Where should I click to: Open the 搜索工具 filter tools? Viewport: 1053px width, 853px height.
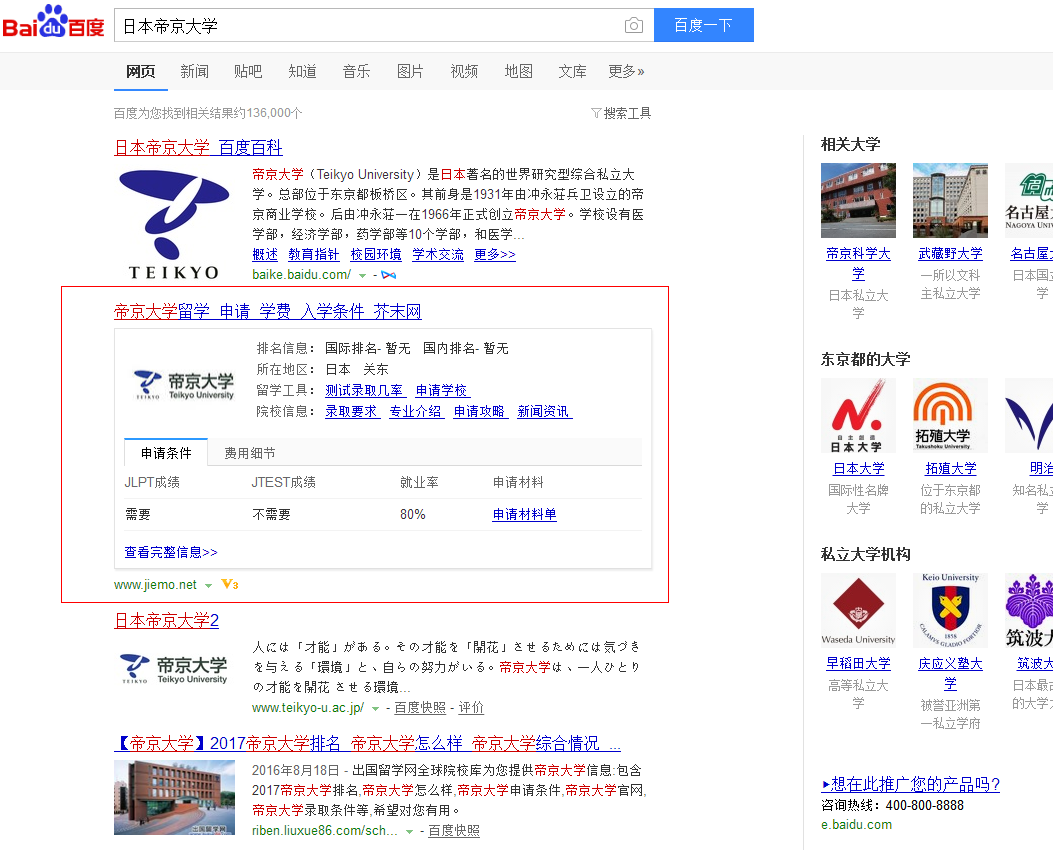pyautogui.click(x=621, y=113)
